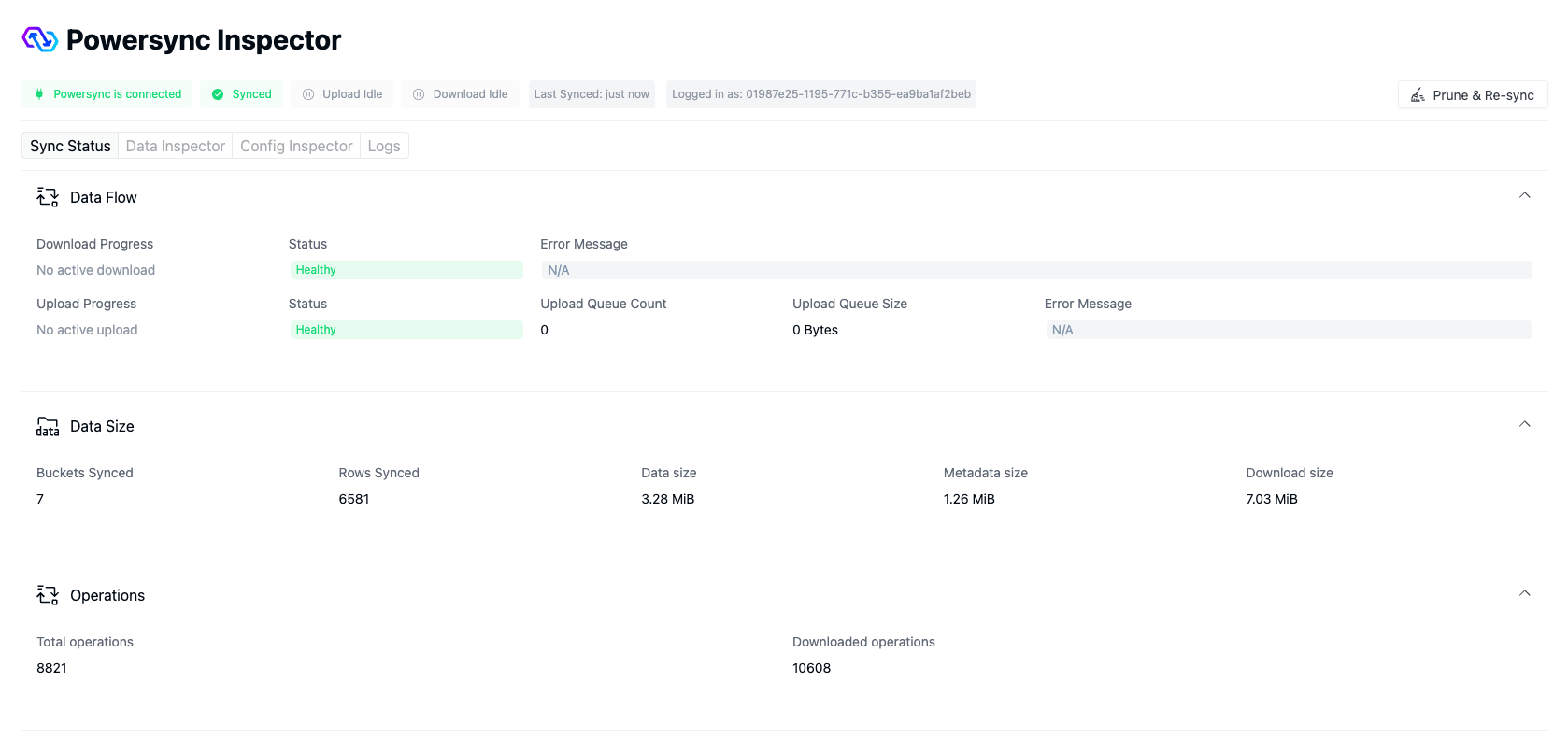This screenshot has height=753, width=1568.
Task: Click the Operations section icon
Action: point(48,595)
